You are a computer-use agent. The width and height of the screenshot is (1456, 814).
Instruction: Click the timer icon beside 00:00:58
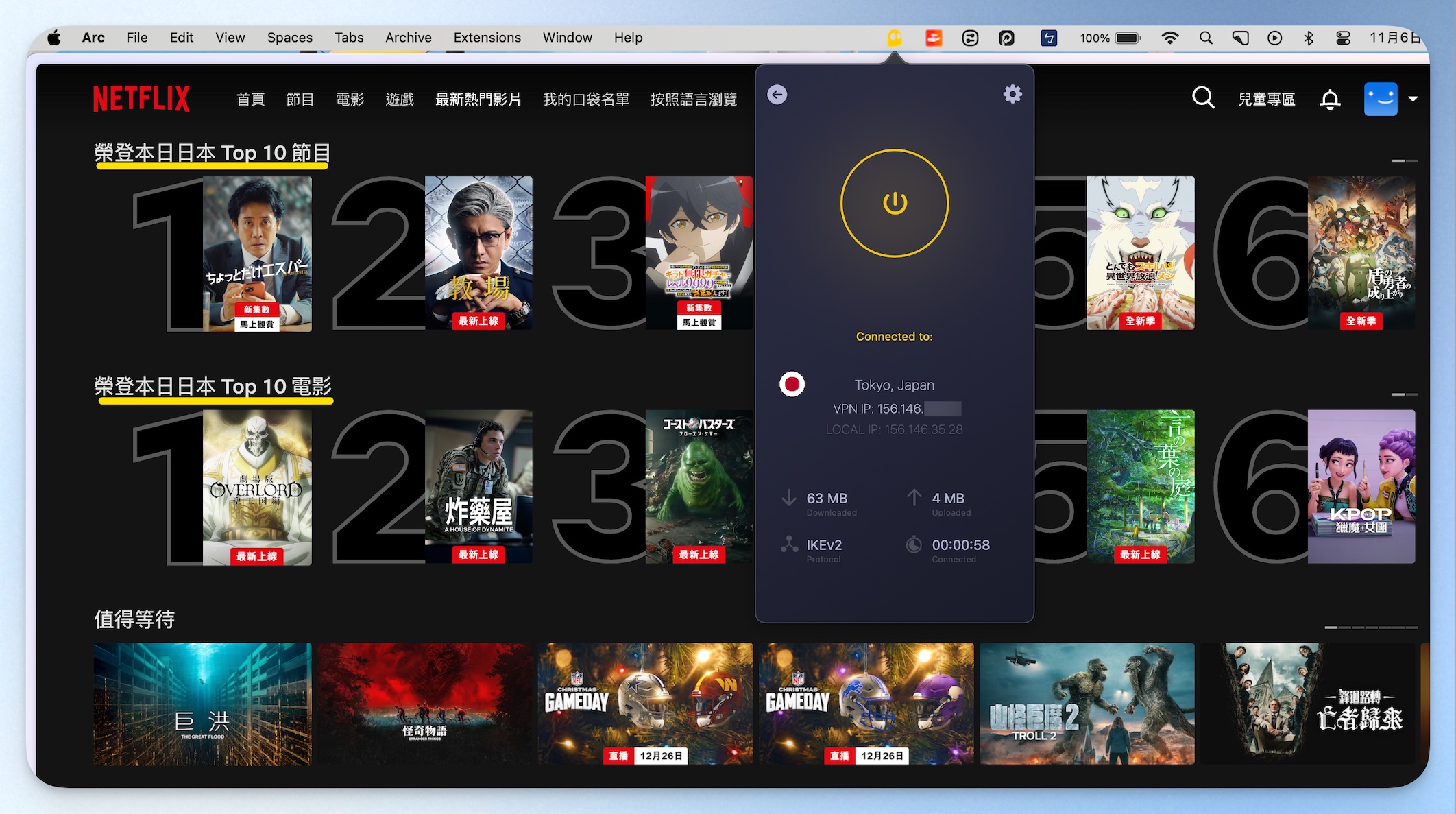pyautogui.click(x=914, y=544)
